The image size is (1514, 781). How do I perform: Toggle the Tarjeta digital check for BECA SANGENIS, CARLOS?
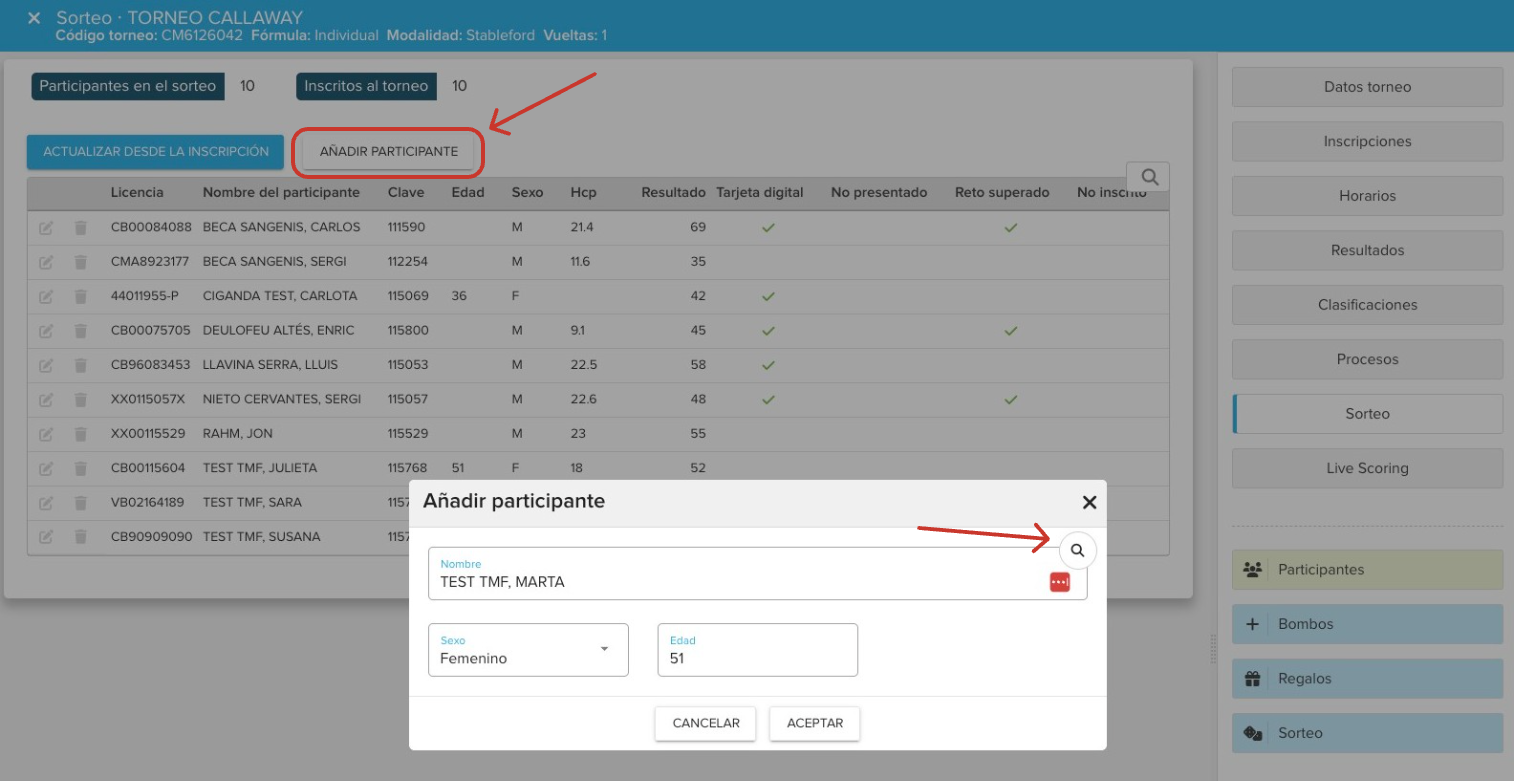(x=768, y=228)
